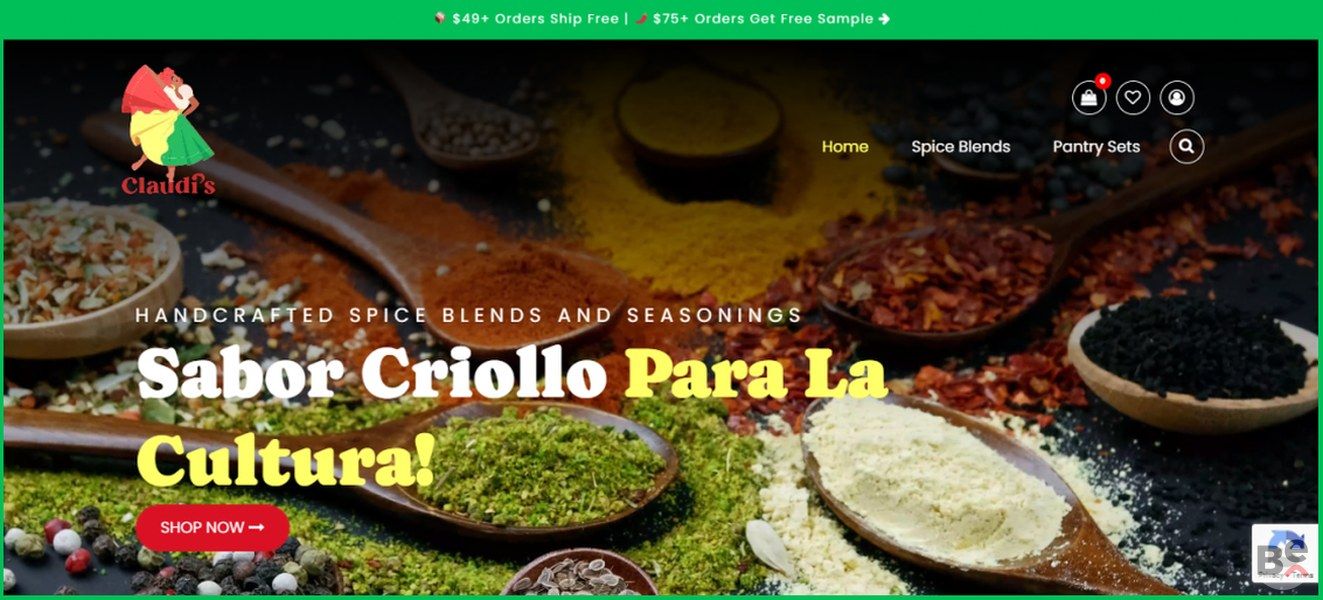Image resolution: width=1323 pixels, height=600 pixels.
Task: Click the box emoji in the banner
Action: (x=440, y=18)
